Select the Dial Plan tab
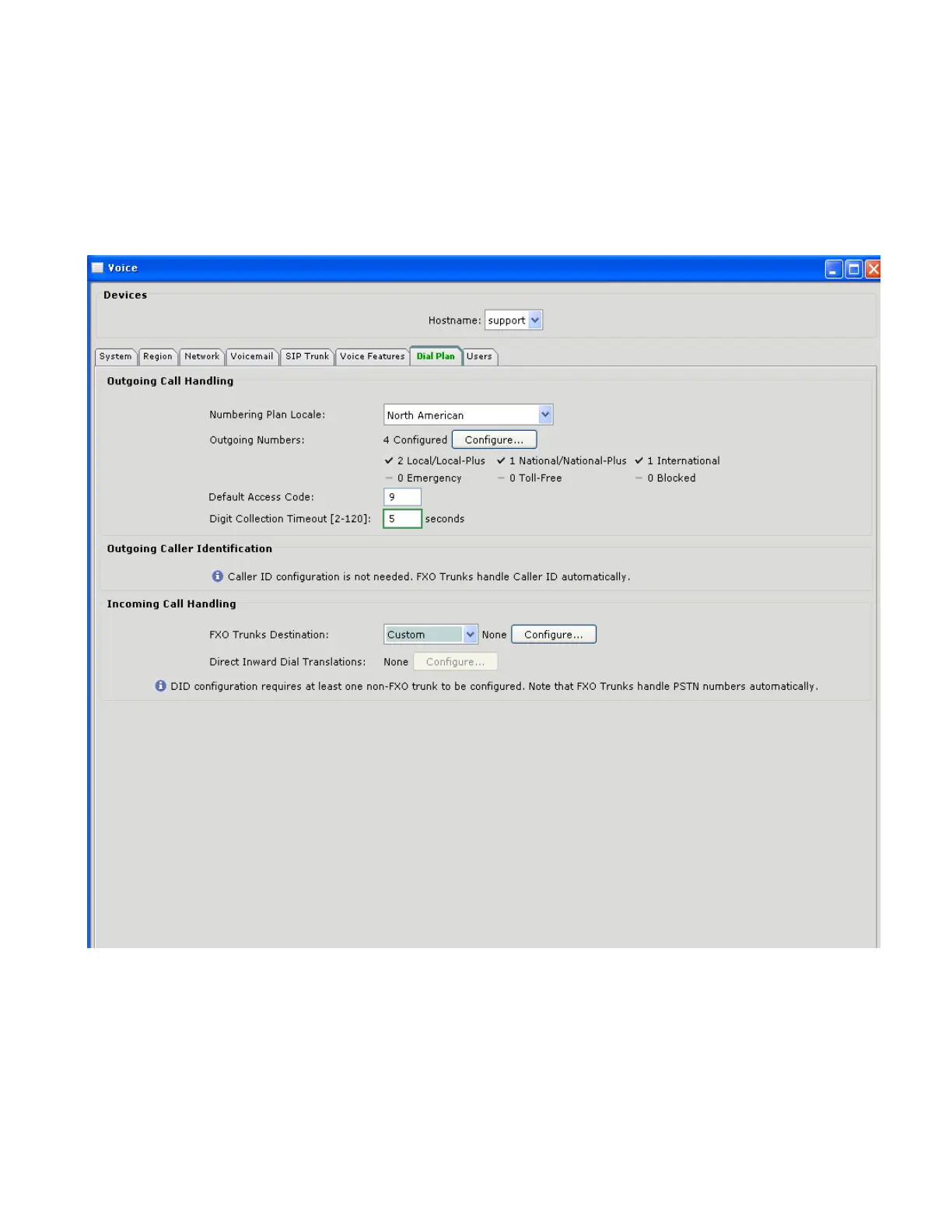The width and height of the screenshot is (952, 1232). 436,355
